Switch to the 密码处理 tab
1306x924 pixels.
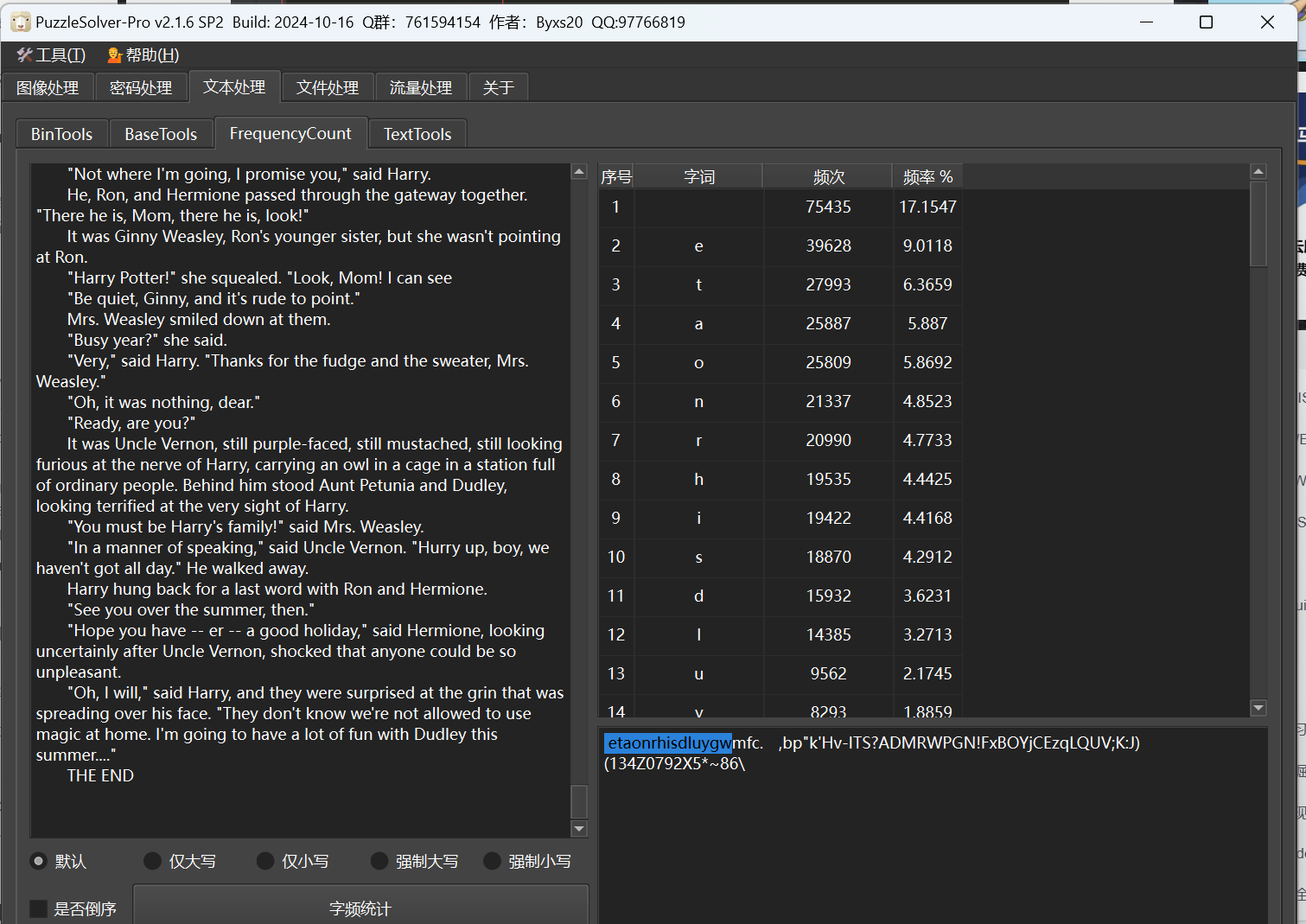pos(141,87)
